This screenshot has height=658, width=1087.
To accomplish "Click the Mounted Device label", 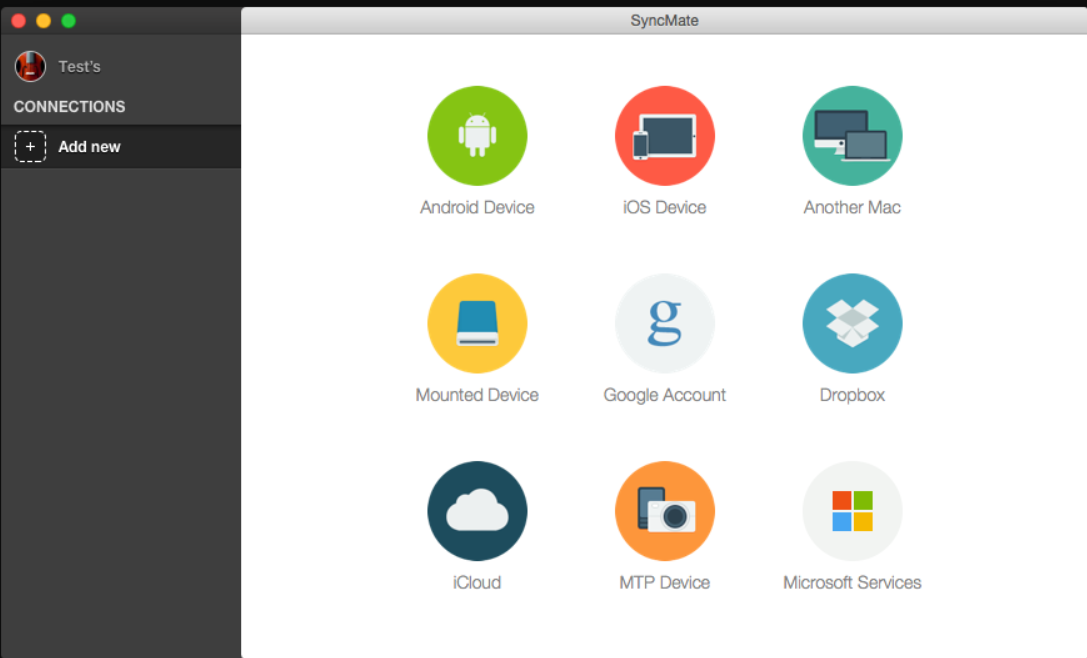I will [477, 395].
